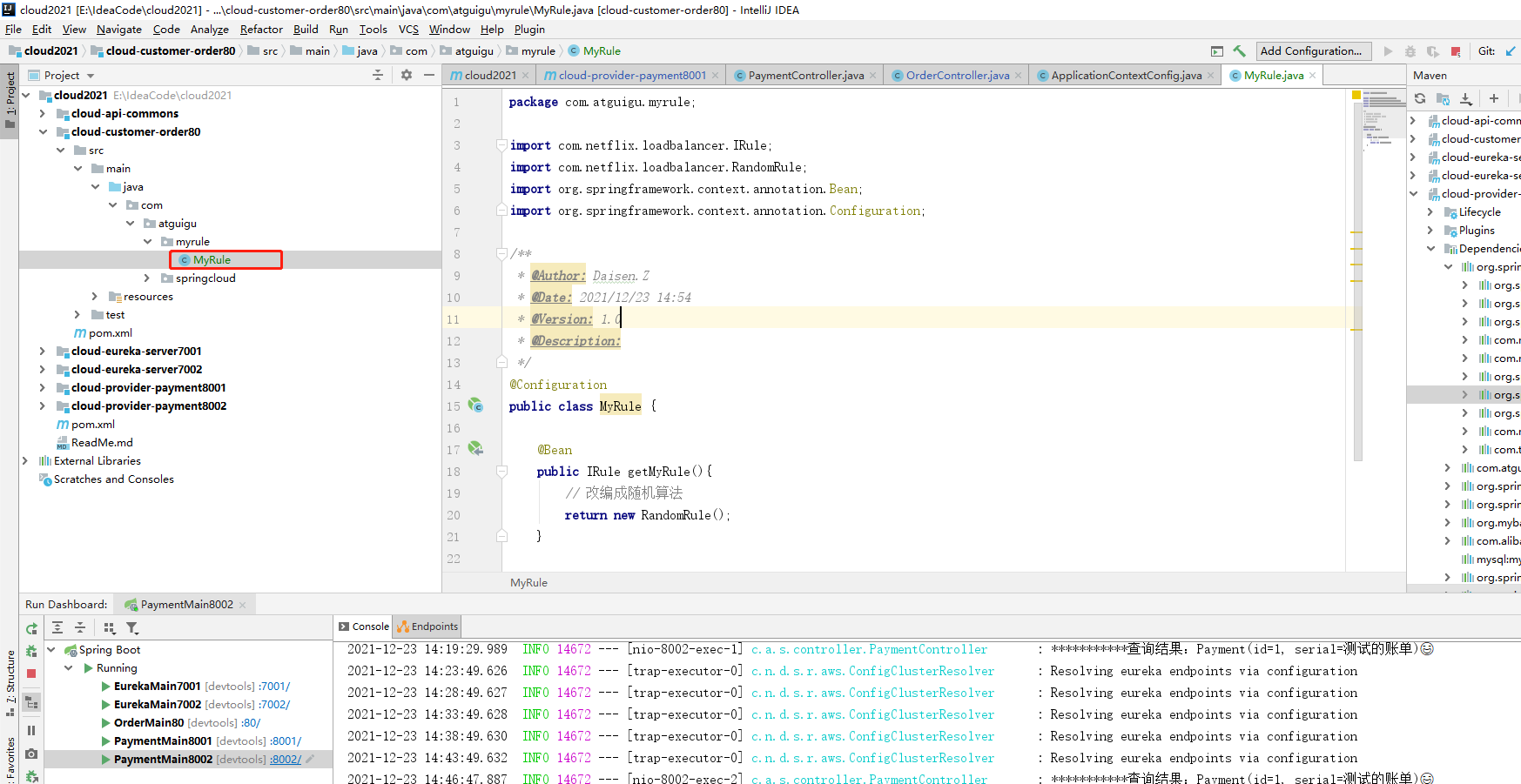Open Project panel settings gear
Screen dimensions: 1521x784
[407, 76]
